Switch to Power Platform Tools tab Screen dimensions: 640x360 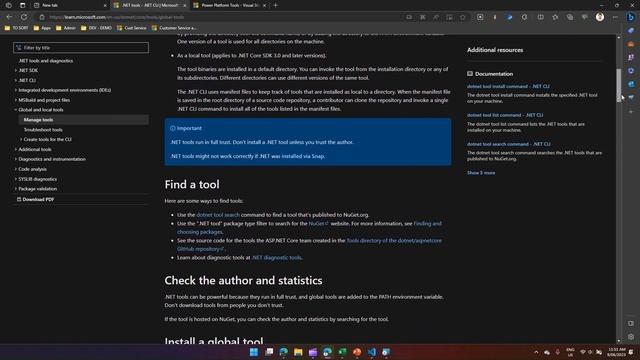[231, 5]
